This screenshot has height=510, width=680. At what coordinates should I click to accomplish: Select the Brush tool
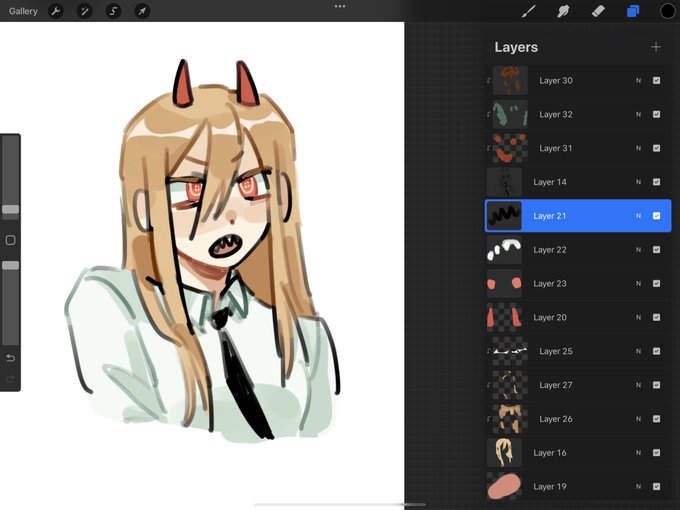pyautogui.click(x=528, y=11)
